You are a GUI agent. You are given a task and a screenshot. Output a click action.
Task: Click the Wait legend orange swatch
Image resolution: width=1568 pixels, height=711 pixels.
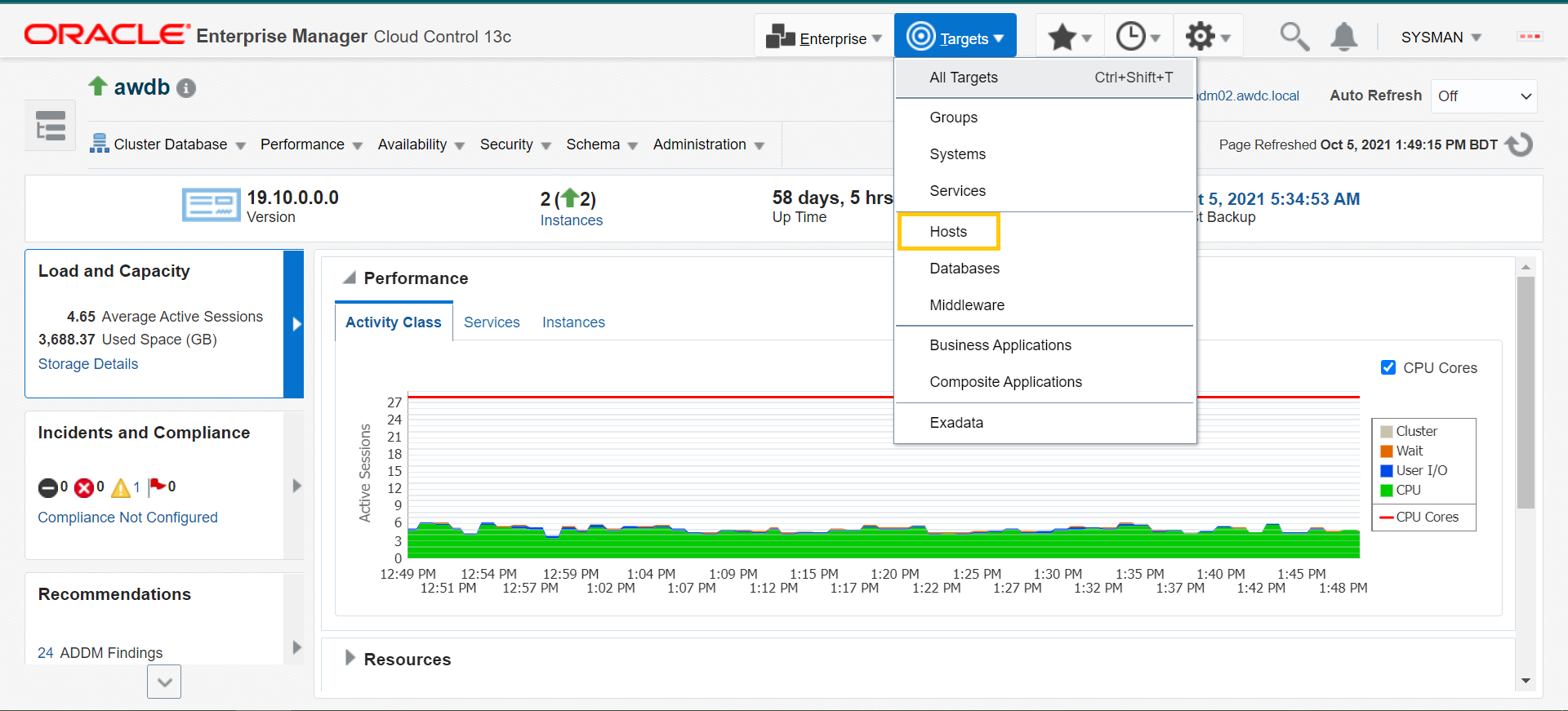pos(1387,451)
